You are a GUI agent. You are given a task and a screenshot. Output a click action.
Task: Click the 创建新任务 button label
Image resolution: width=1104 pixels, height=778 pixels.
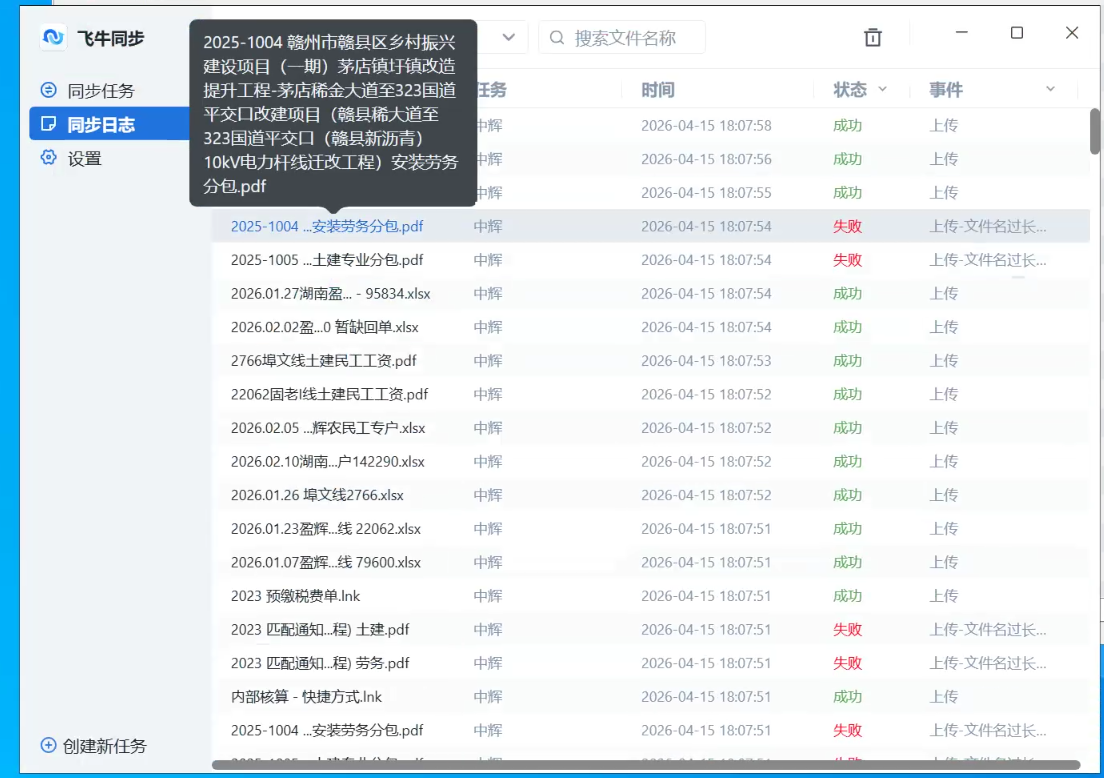(x=104, y=746)
